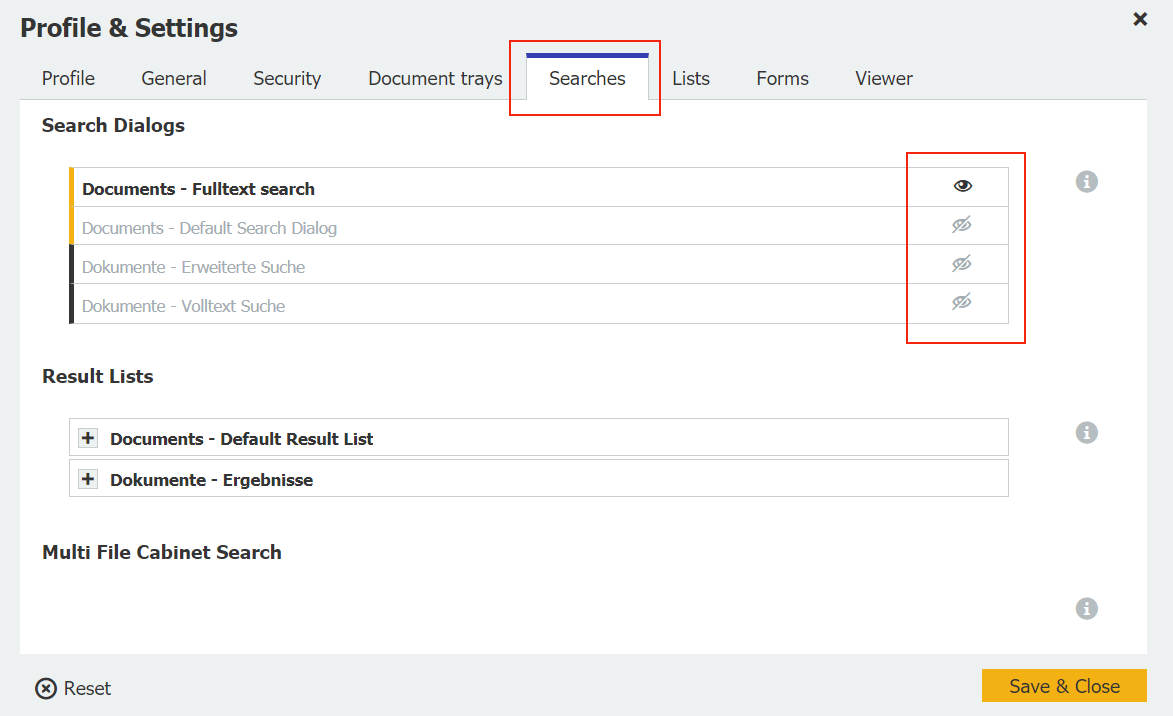Click the Reset button

(x=74, y=688)
